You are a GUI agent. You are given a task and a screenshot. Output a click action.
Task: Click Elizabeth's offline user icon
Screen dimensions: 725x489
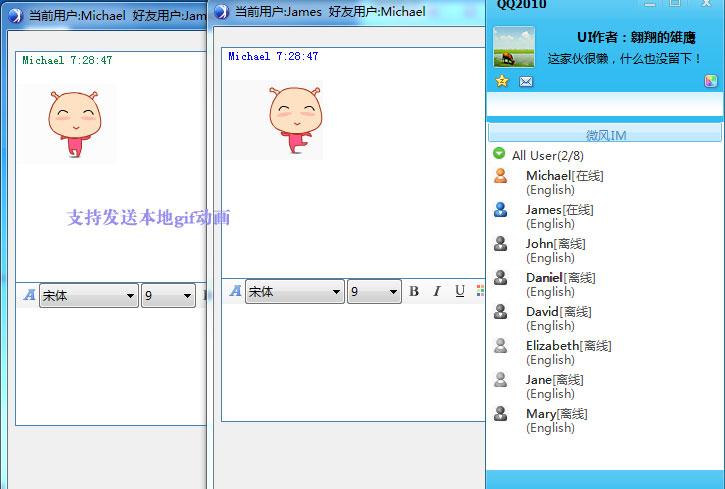(x=500, y=346)
